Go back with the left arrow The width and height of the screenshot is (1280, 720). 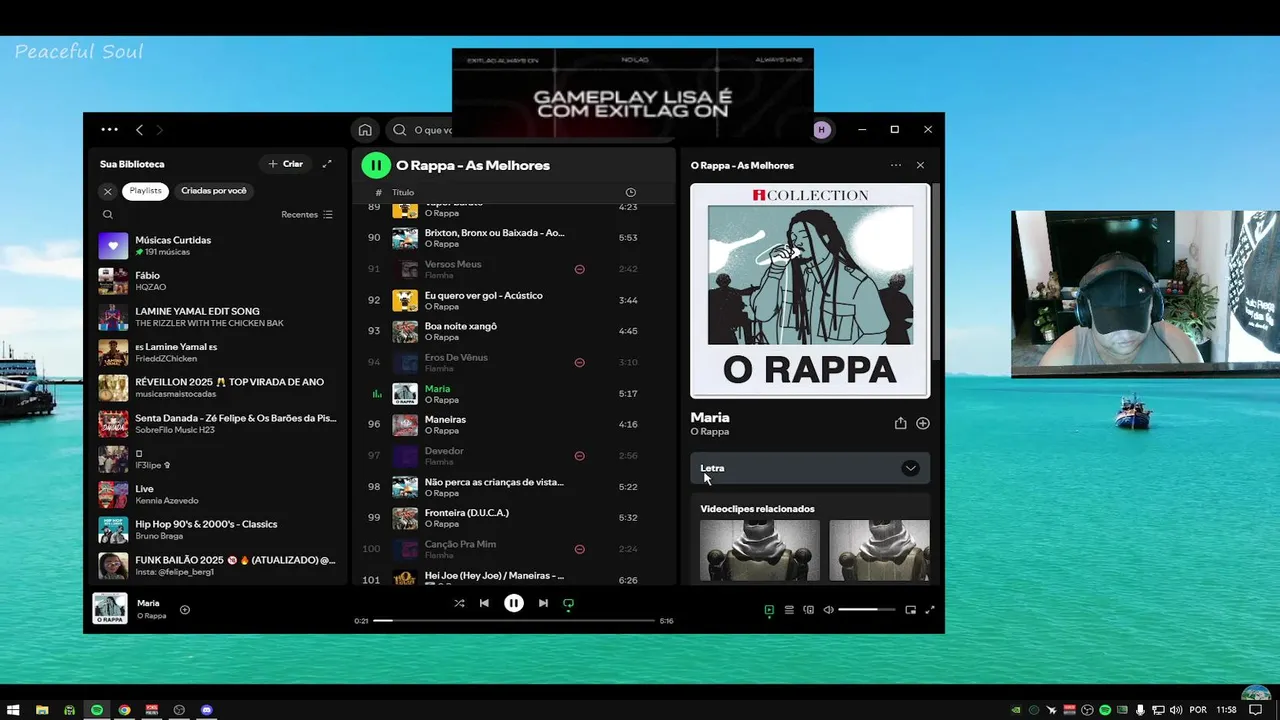[x=139, y=129]
